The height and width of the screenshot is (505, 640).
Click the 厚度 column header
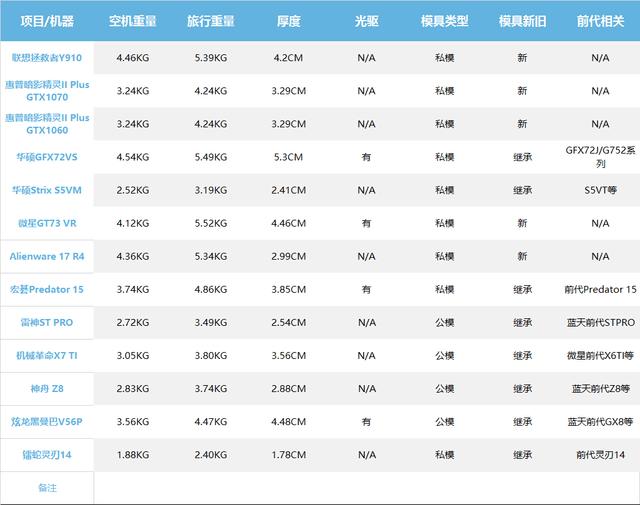click(x=289, y=21)
